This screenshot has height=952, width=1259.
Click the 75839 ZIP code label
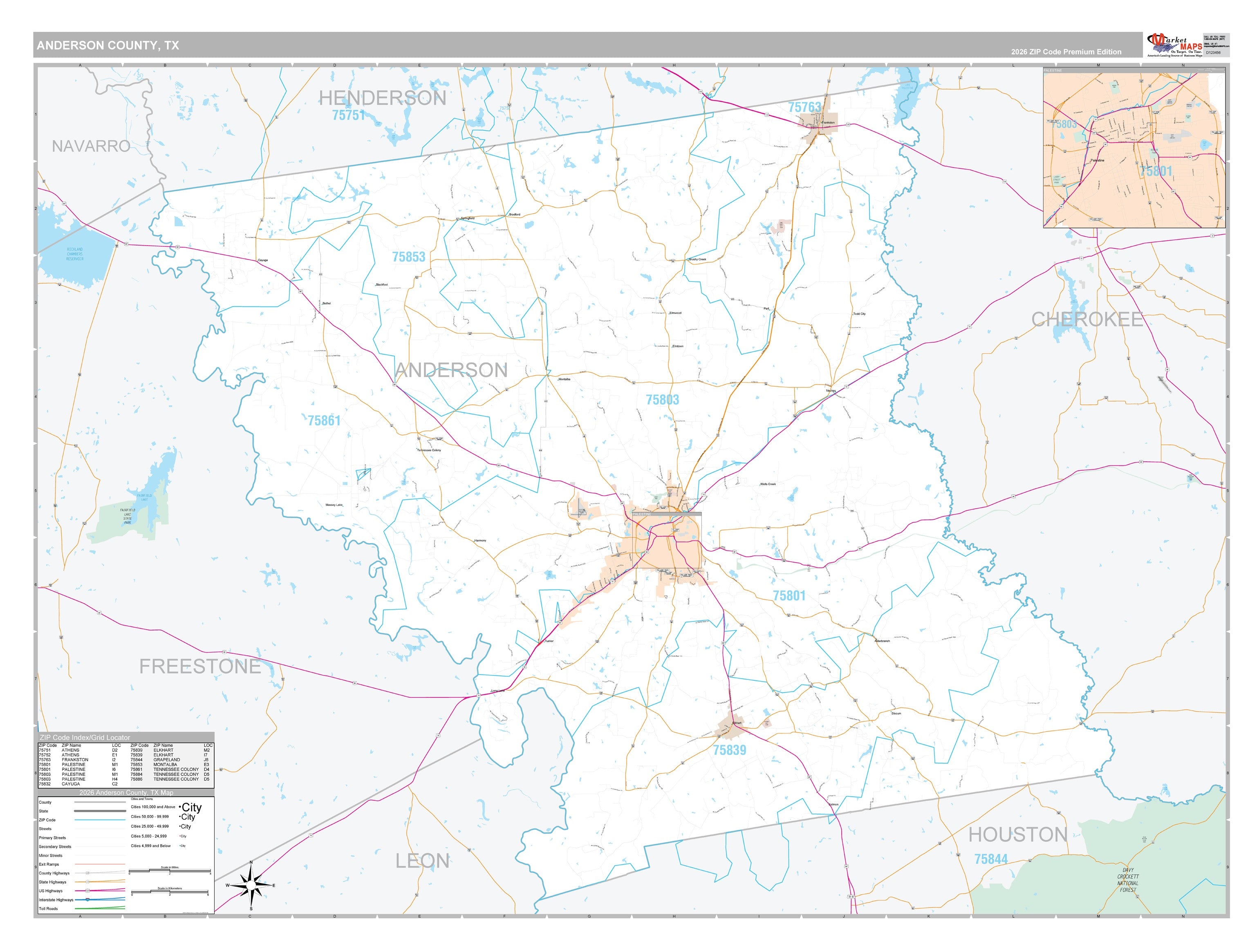click(730, 750)
